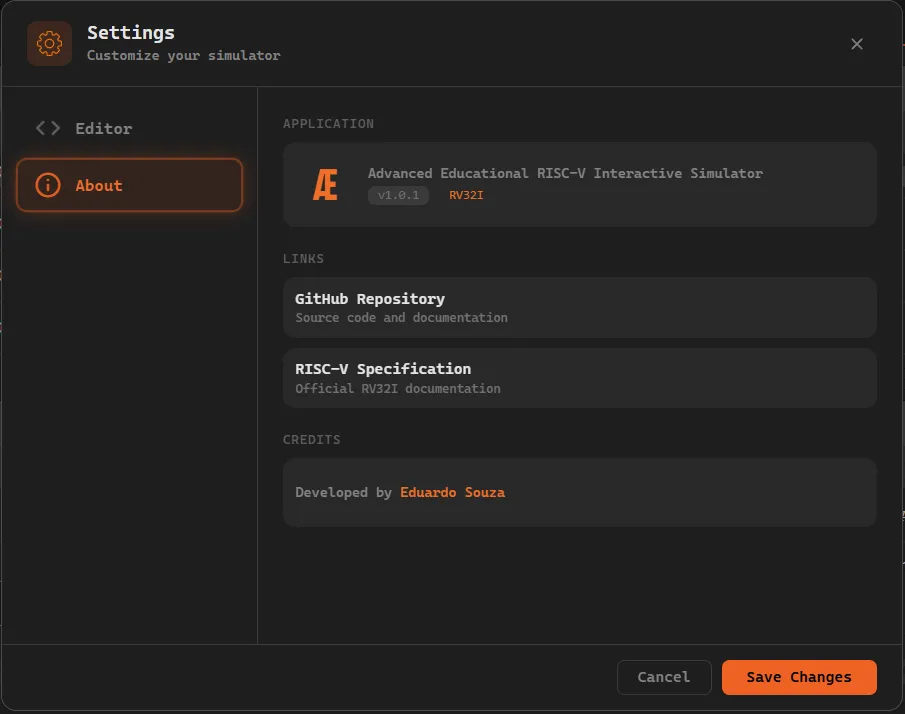Click the simulator full name text
The image size is (905, 714).
coord(565,173)
